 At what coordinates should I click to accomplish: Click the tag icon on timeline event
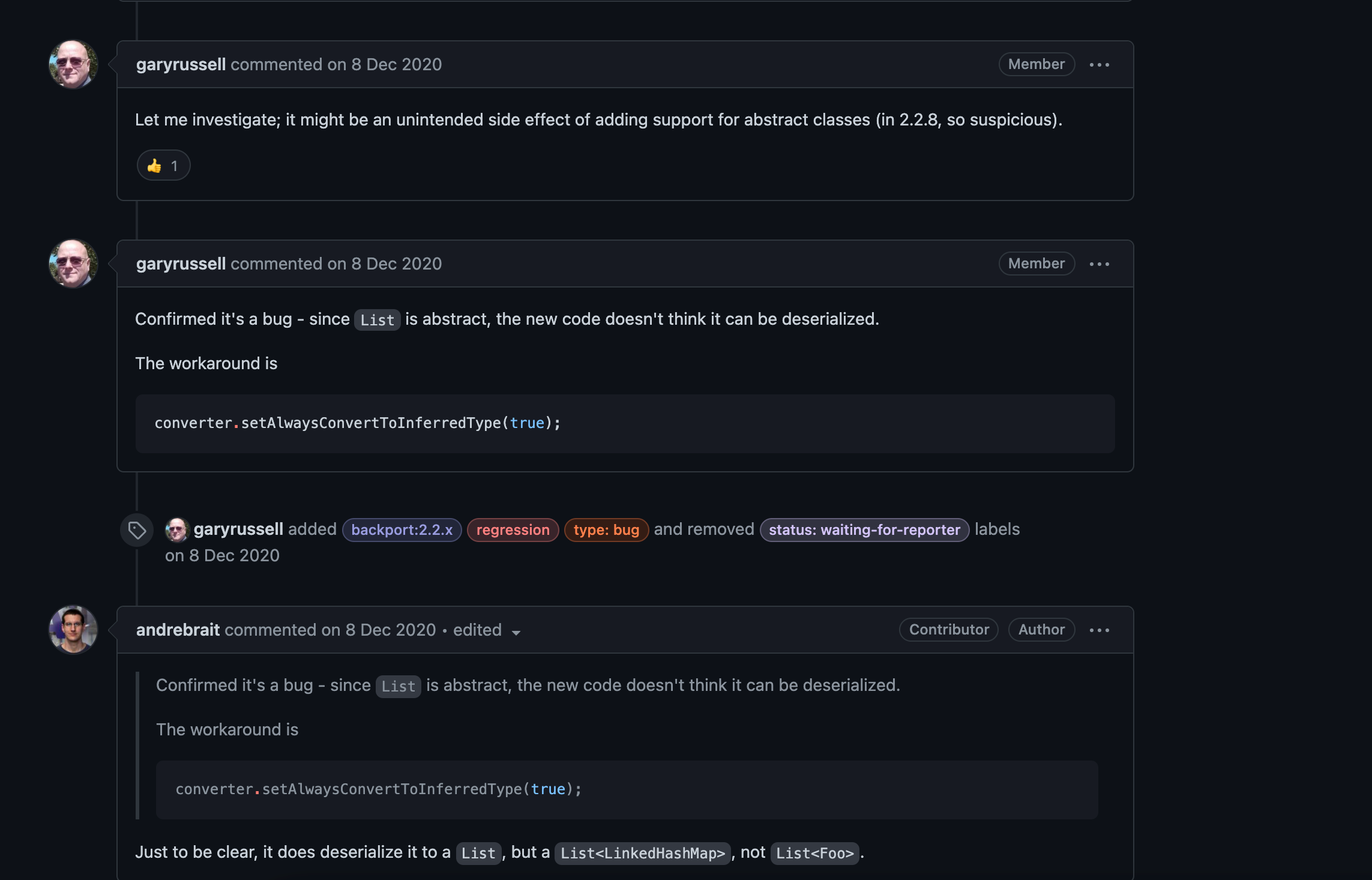(x=137, y=530)
